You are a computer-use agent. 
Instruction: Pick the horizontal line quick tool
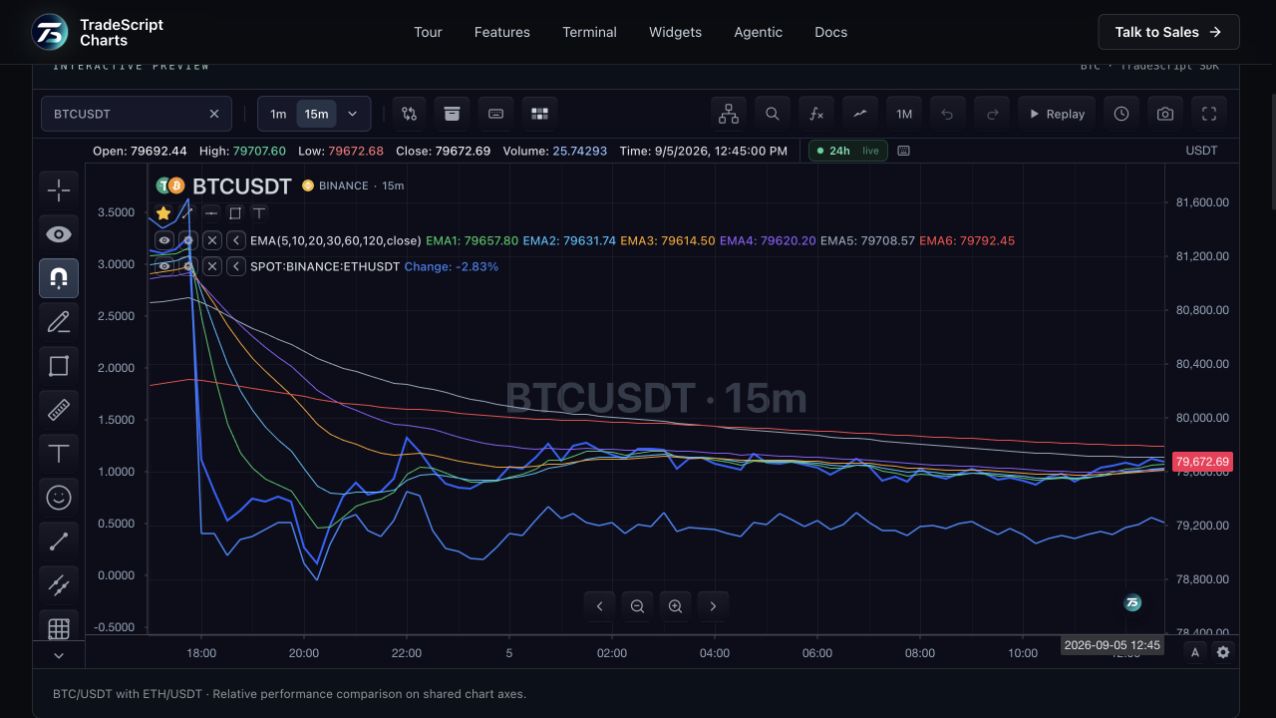[211, 213]
